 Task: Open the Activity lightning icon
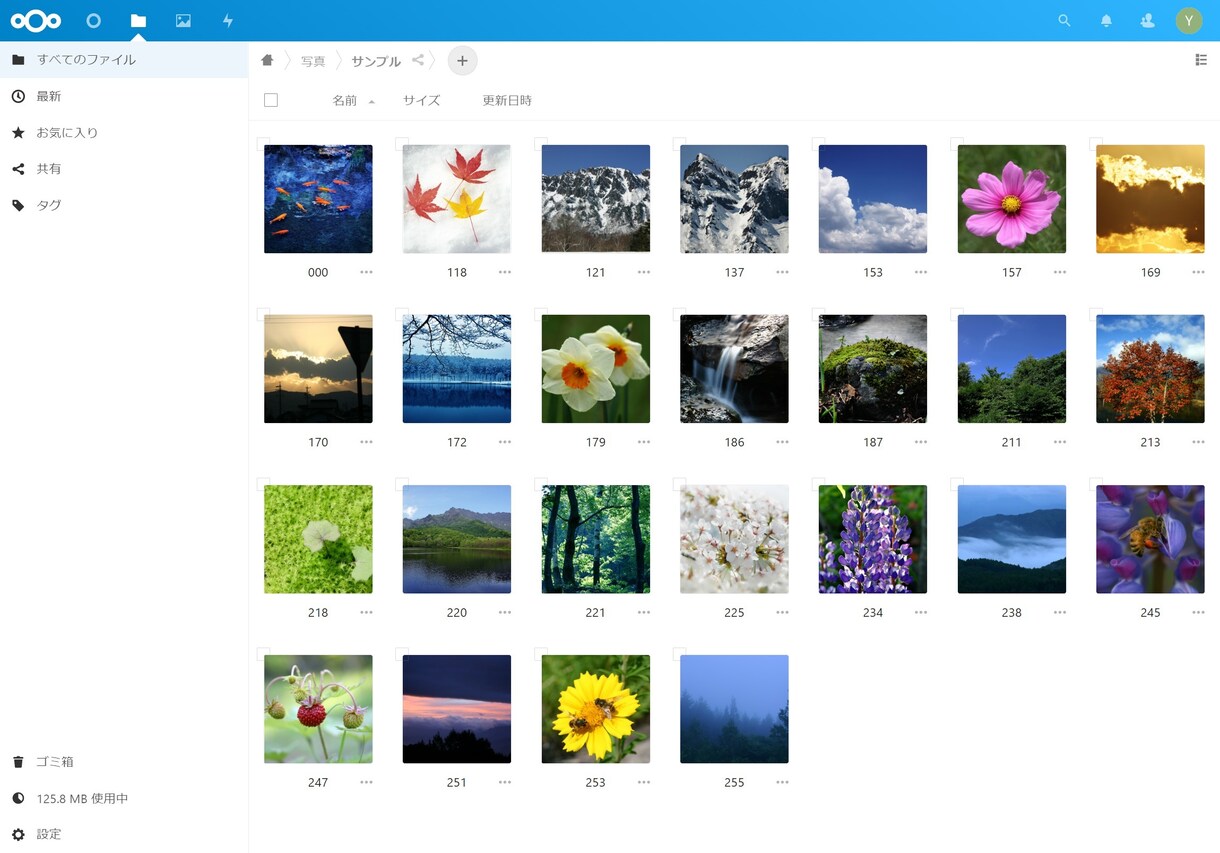tap(227, 20)
